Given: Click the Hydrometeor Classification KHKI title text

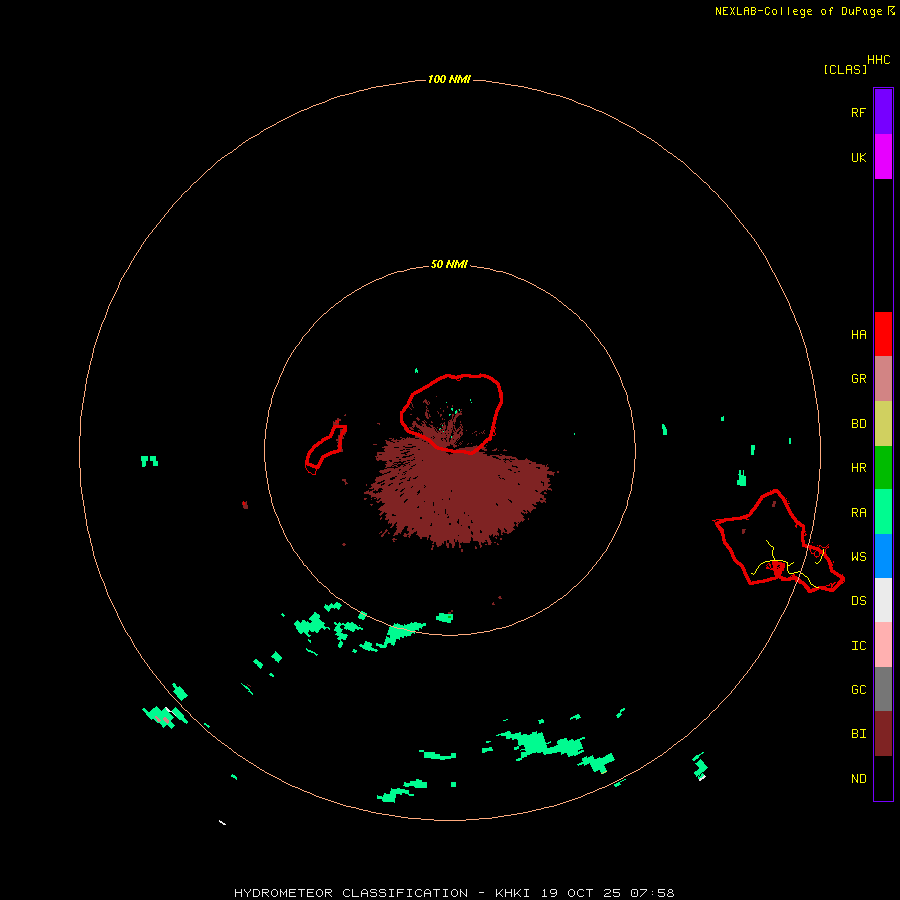Looking at the screenshot, I should [454, 893].
